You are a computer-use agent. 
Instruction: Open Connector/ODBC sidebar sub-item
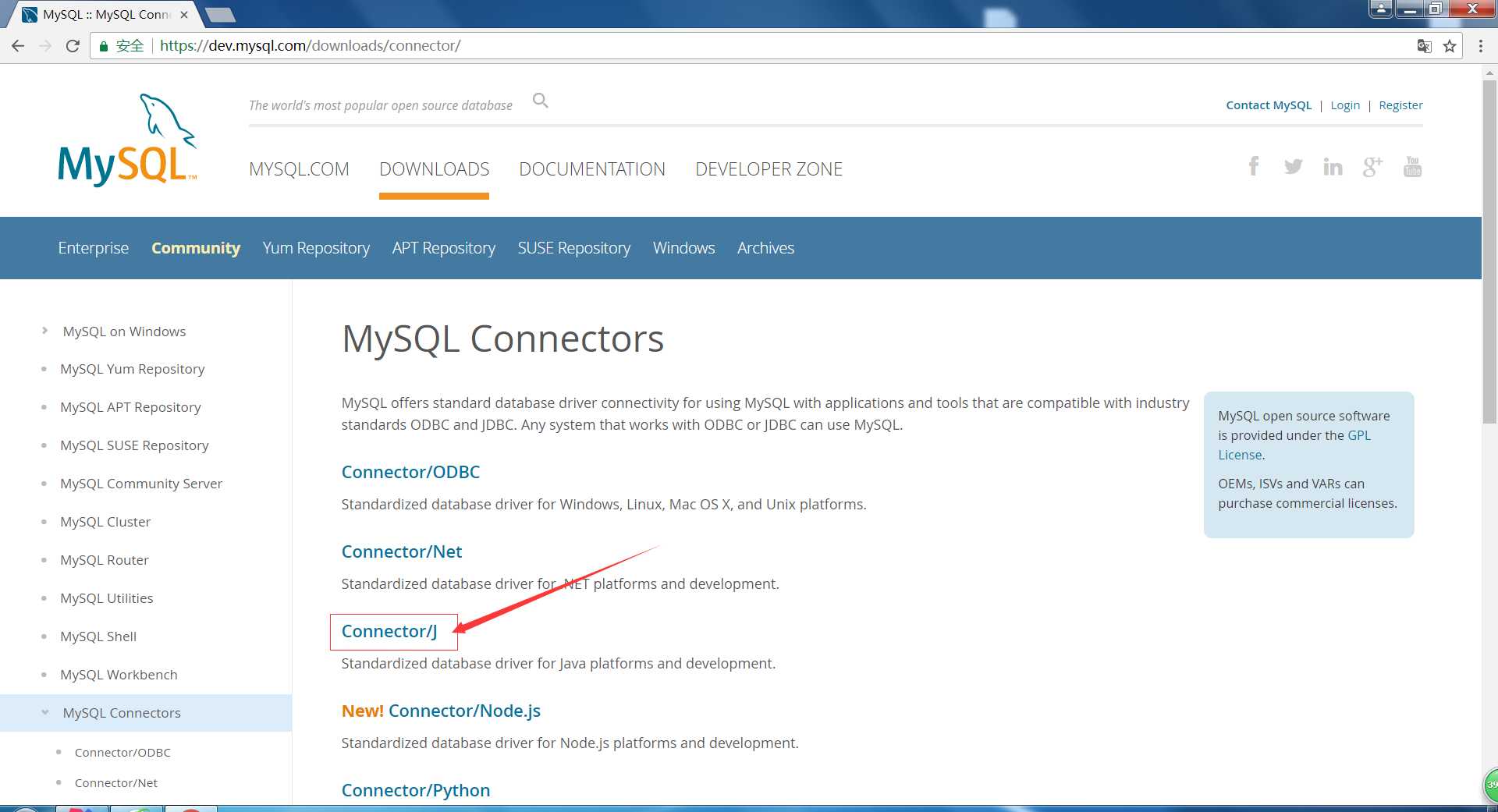[x=122, y=753]
